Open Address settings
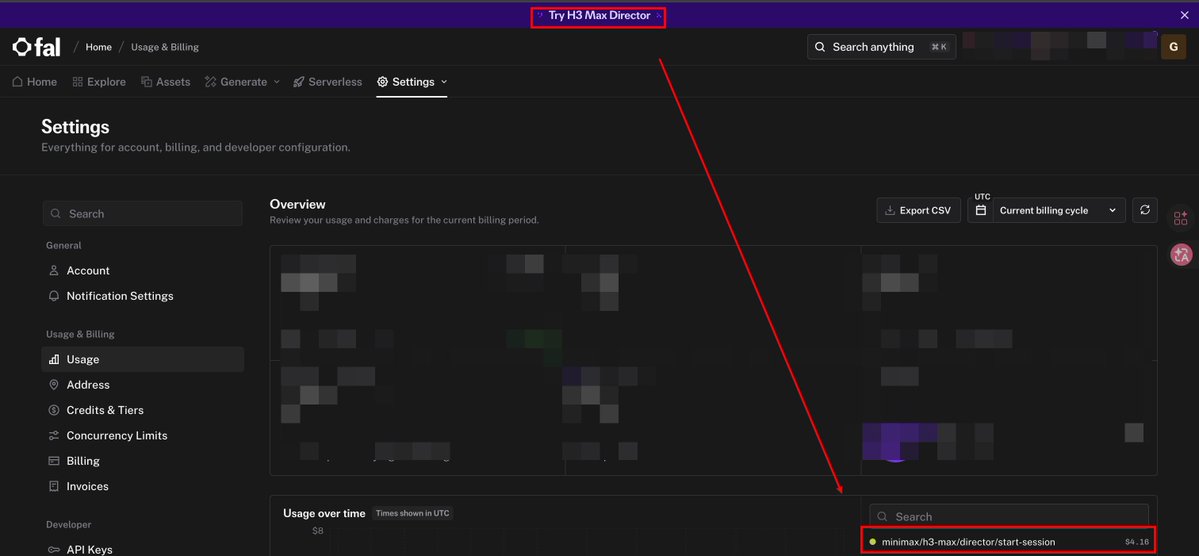Viewport: 1199px width, 556px height. tap(142, 385)
